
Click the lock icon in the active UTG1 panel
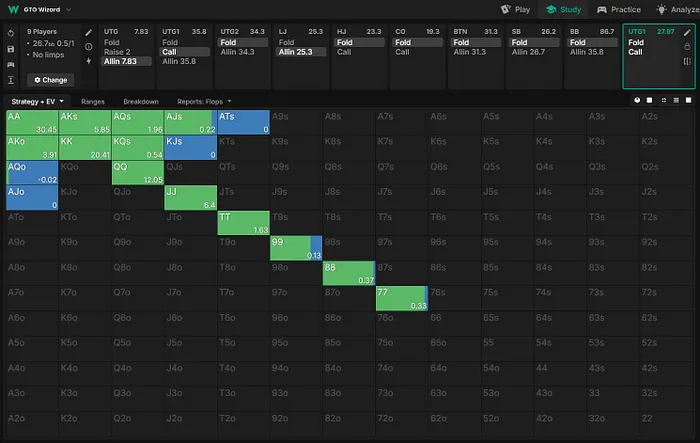687,46
